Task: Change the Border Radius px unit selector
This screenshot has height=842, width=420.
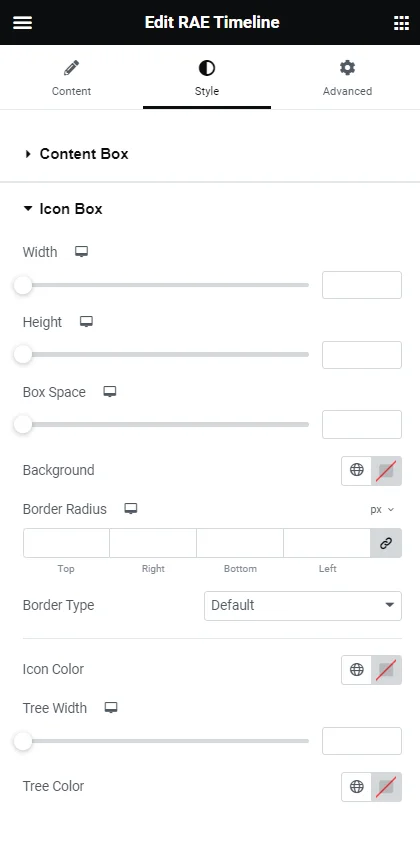Action: pos(382,510)
